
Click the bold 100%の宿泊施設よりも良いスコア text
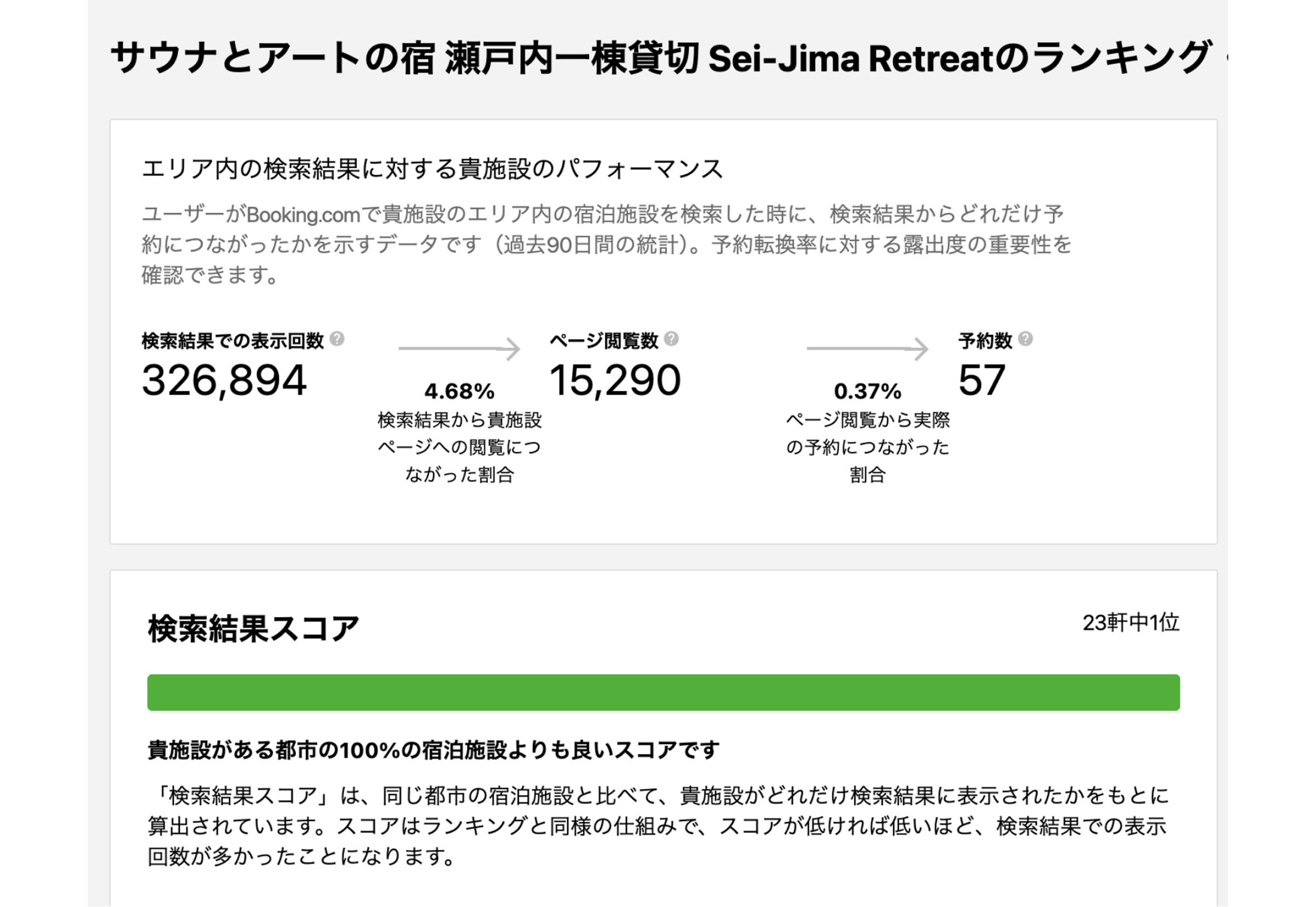433,750
